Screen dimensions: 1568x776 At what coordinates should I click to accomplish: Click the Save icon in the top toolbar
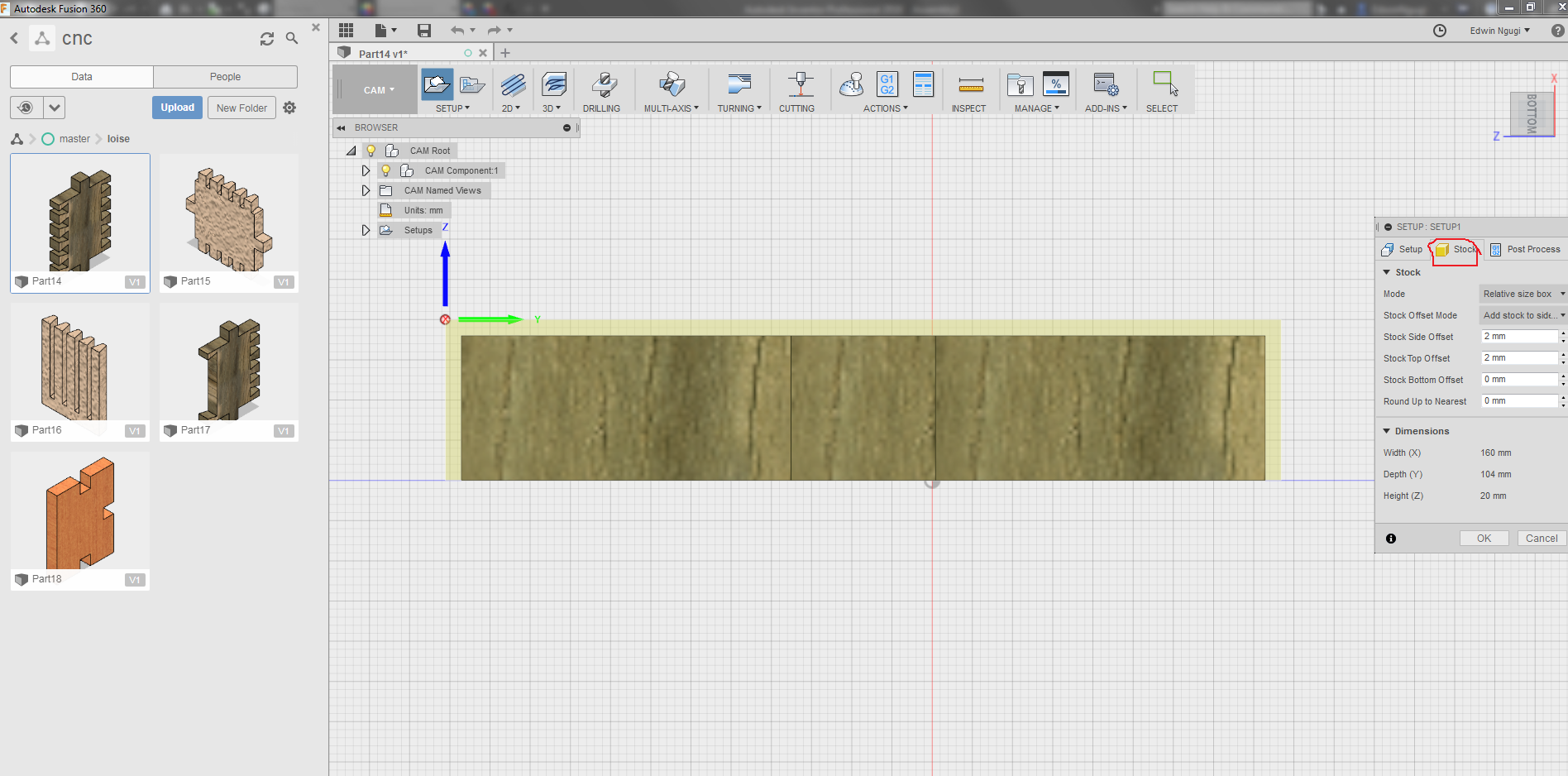click(x=424, y=31)
